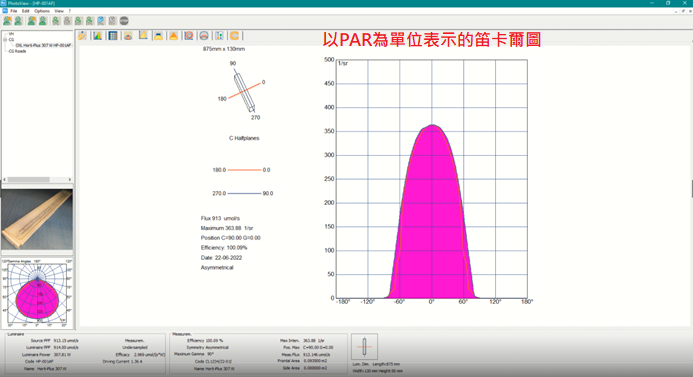Open the pencil edit icon in the view toolbar
The height and width of the screenshot is (377, 693).
83,36
